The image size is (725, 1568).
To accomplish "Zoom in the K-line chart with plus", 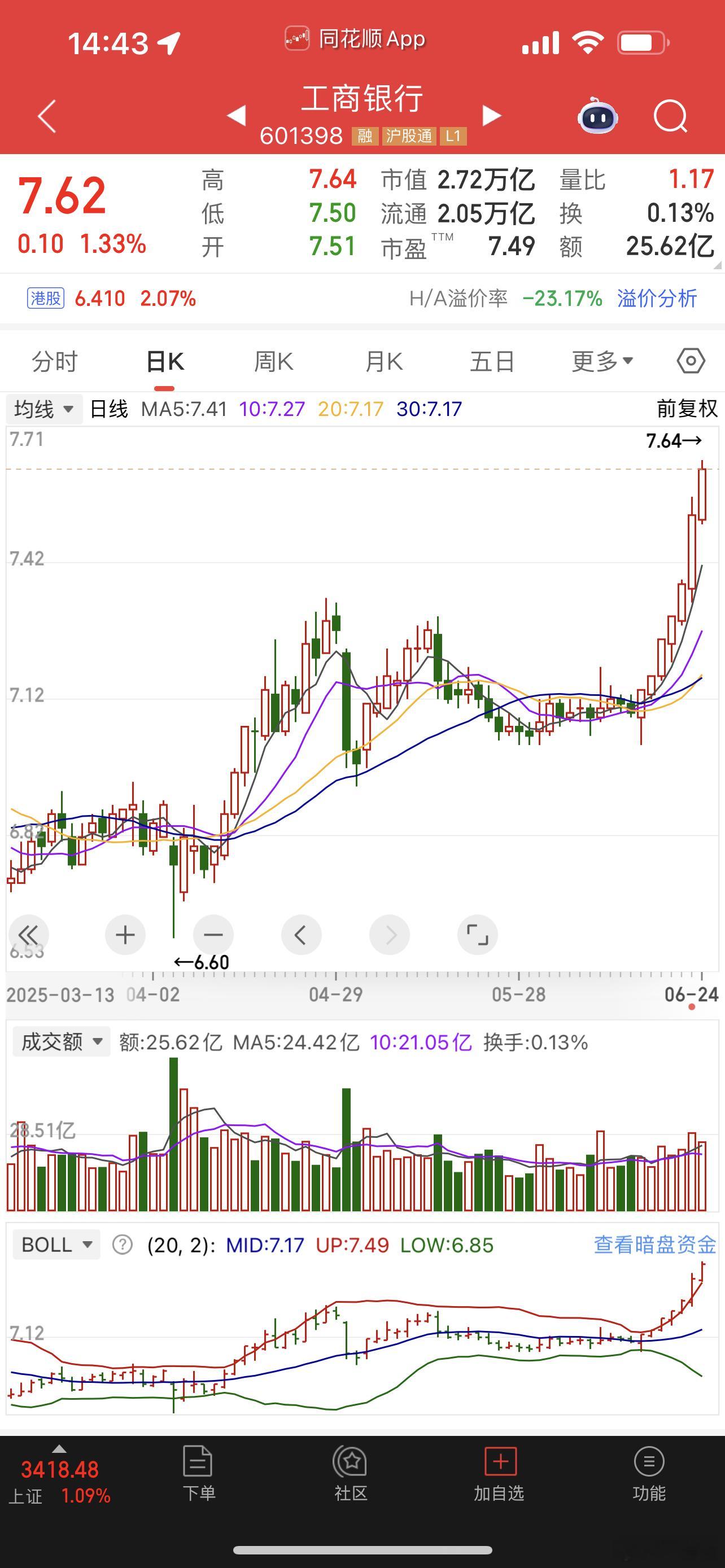I will tap(125, 934).
